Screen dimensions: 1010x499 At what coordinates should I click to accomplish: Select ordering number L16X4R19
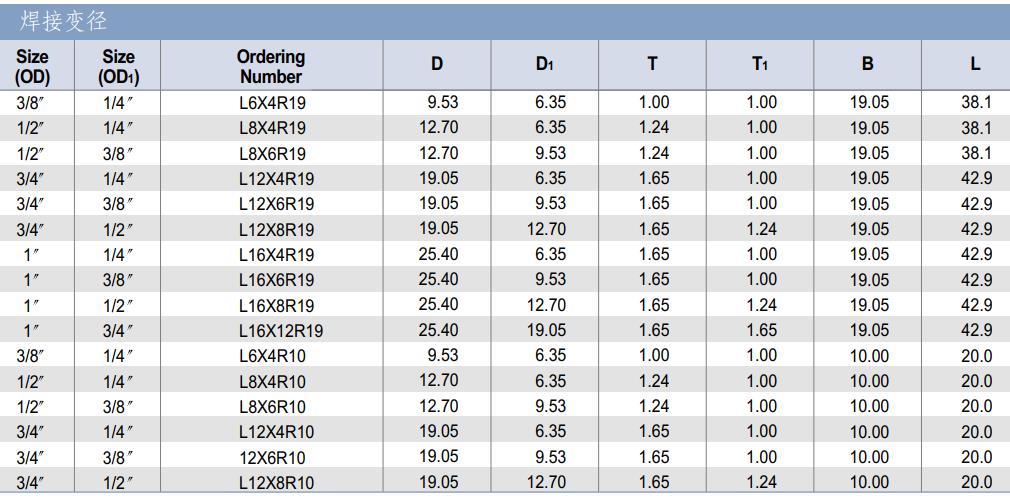click(x=276, y=255)
